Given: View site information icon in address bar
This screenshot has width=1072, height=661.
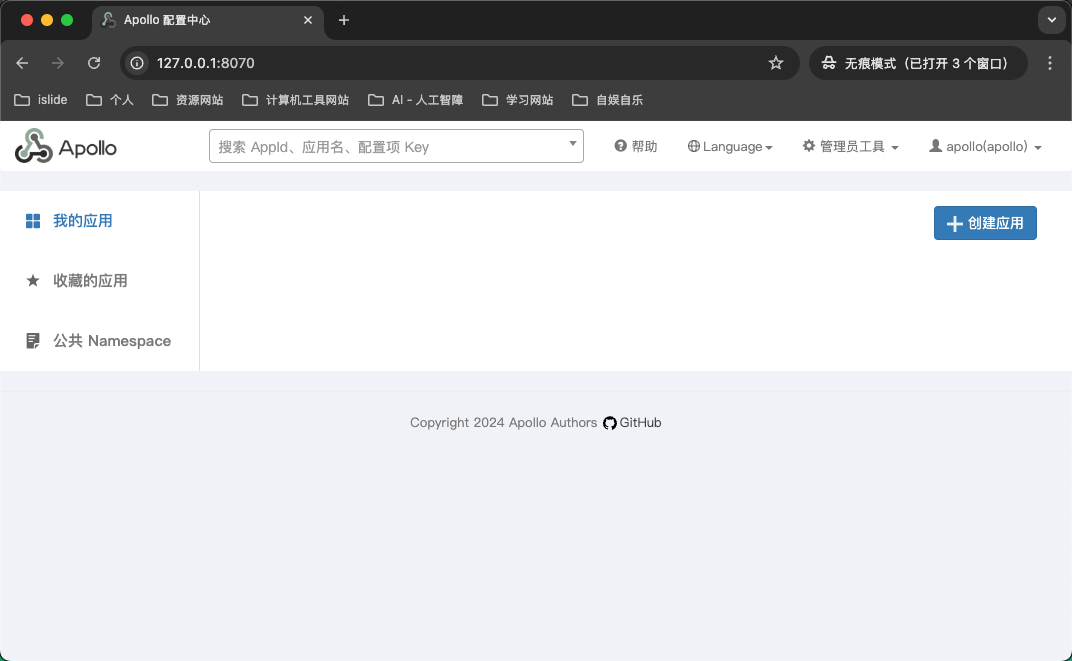Looking at the screenshot, I should tap(138, 63).
